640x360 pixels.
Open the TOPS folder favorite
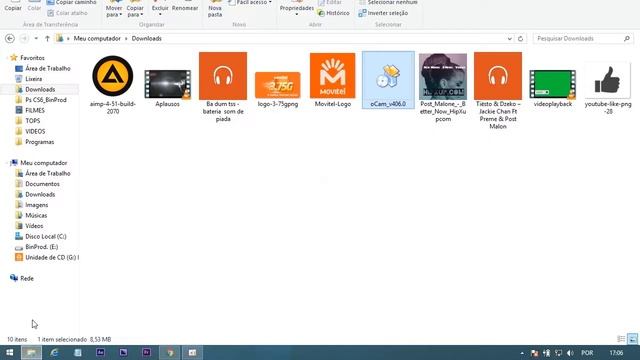click(28, 121)
